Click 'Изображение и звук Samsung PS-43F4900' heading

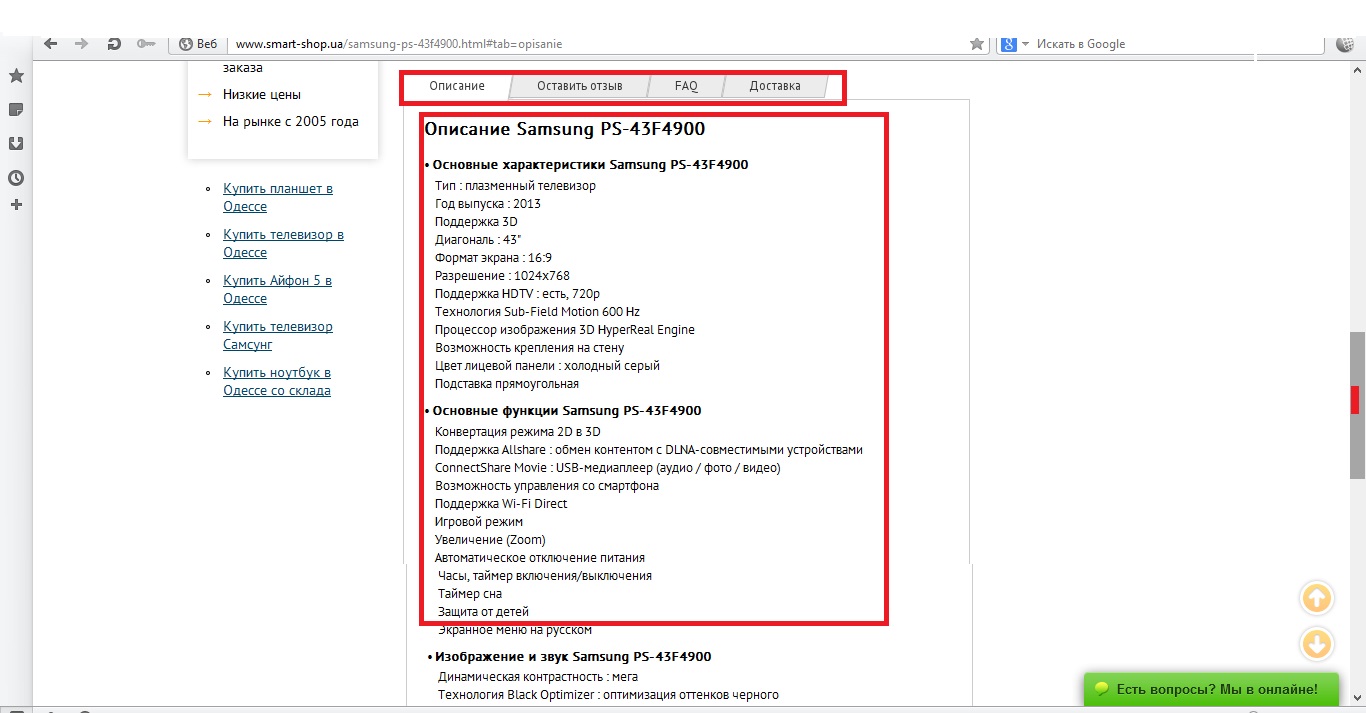(x=573, y=657)
